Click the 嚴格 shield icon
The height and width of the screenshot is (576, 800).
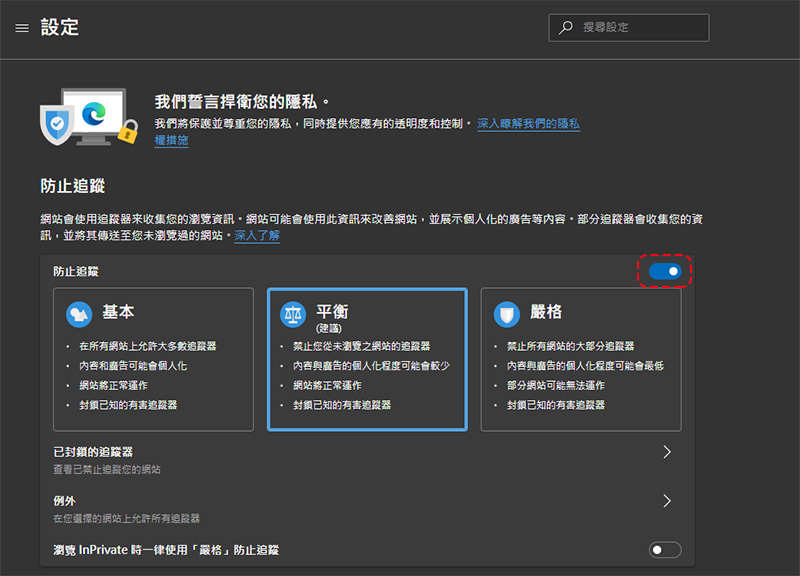click(507, 314)
